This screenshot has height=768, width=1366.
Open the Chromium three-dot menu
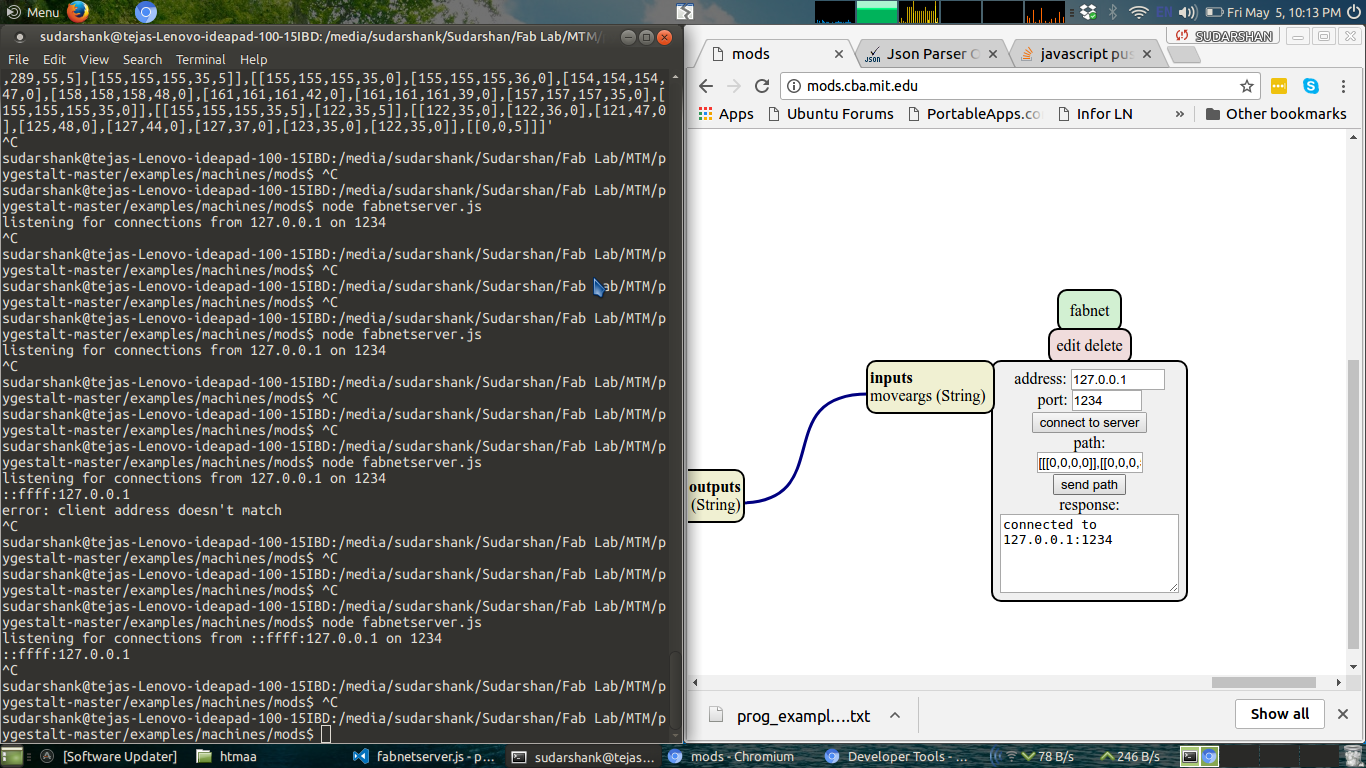click(1342, 86)
